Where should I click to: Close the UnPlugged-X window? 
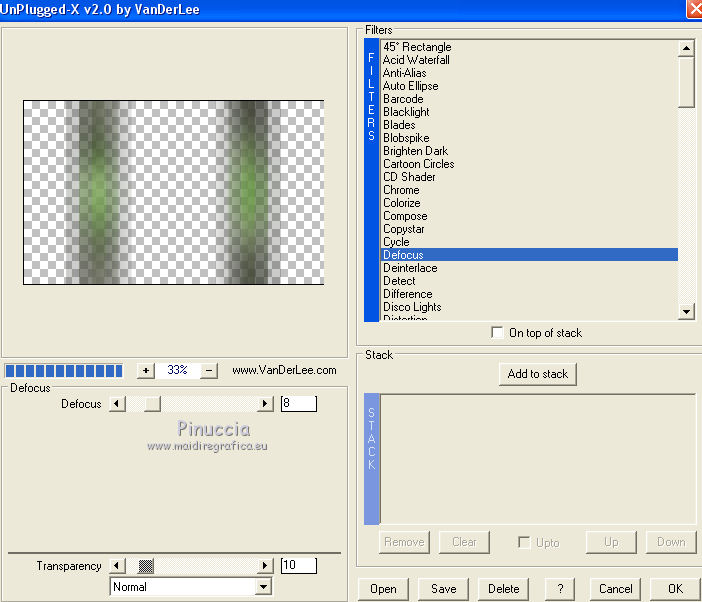[x=695, y=9]
